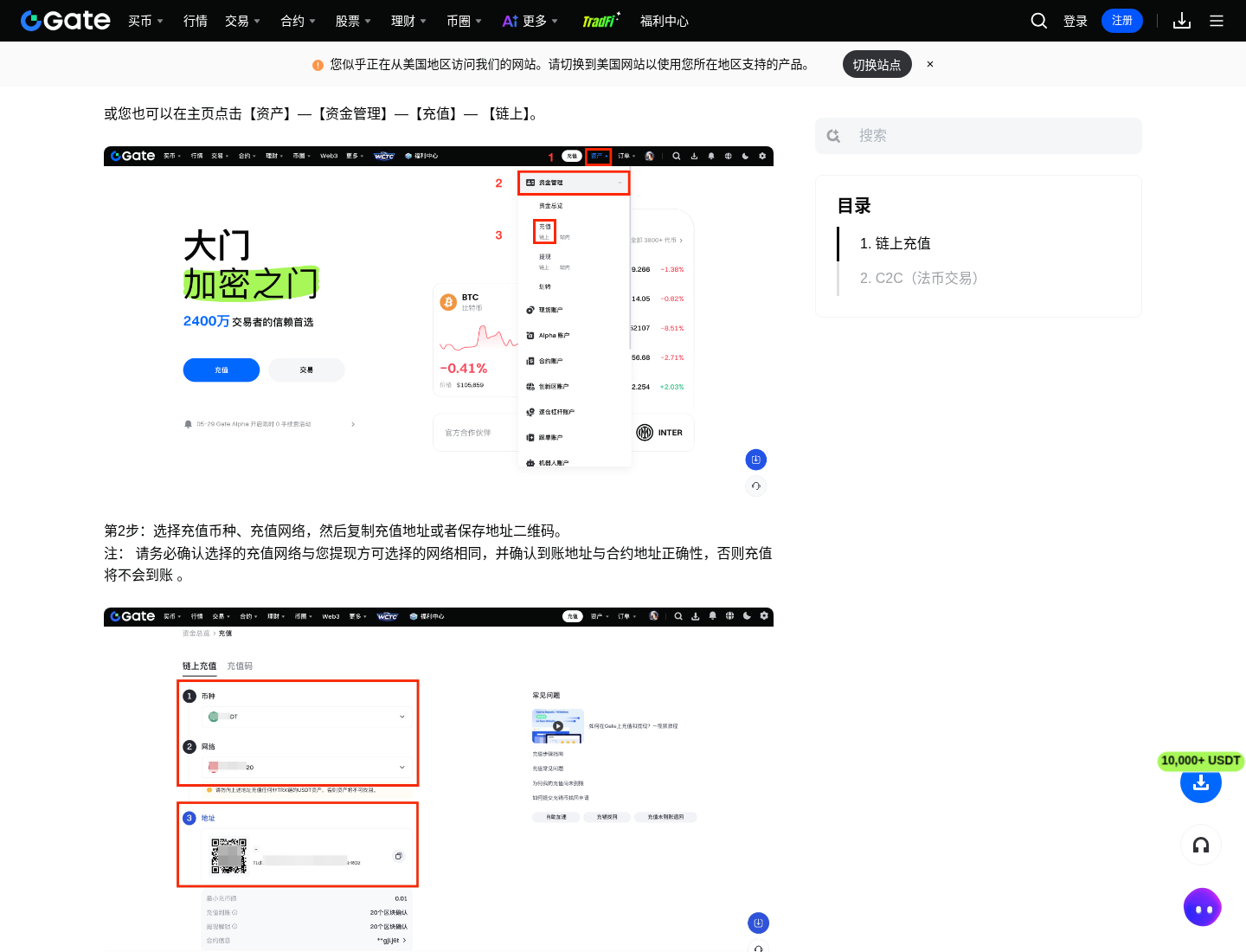Dismiss the region notice banner
1246x952 pixels.
(x=930, y=64)
